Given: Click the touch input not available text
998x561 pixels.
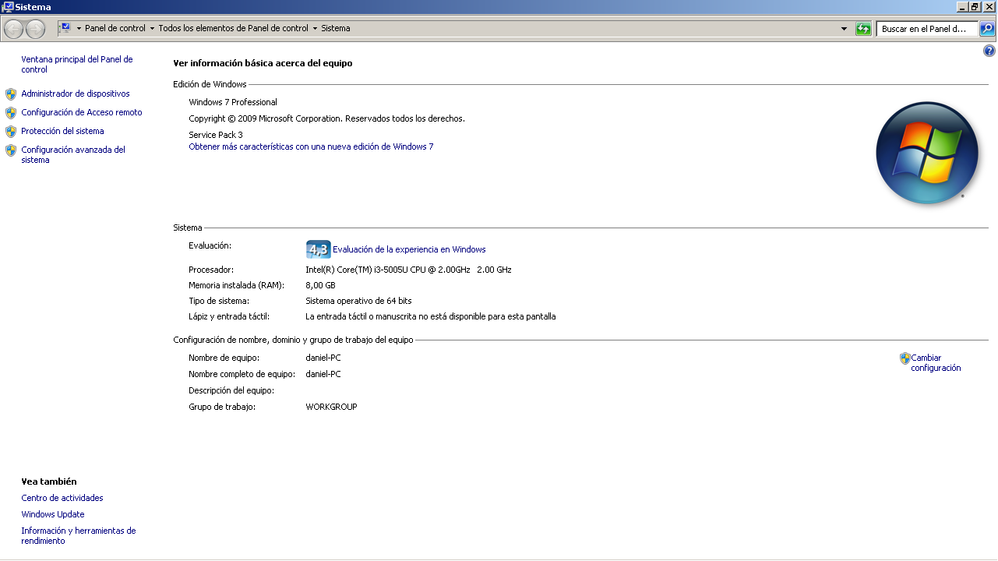Looking at the screenshot, I should (430, 316).
